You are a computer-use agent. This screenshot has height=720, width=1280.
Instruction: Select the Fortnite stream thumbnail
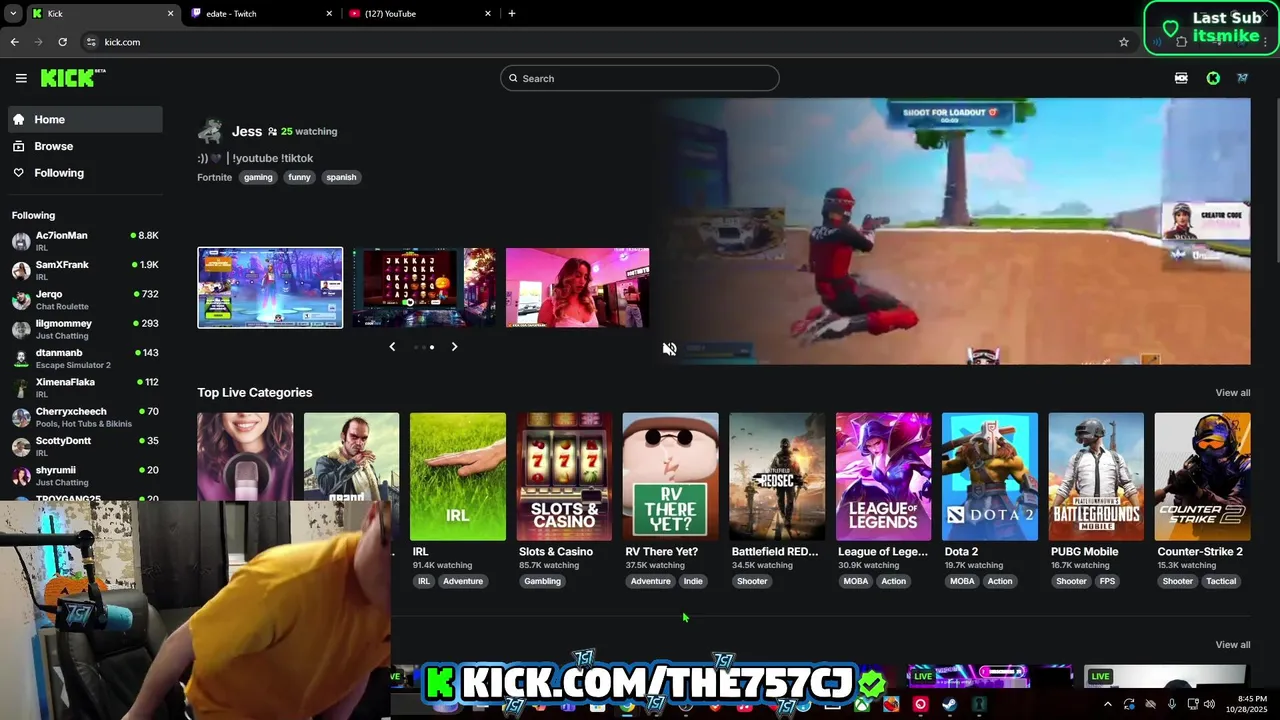270,288
